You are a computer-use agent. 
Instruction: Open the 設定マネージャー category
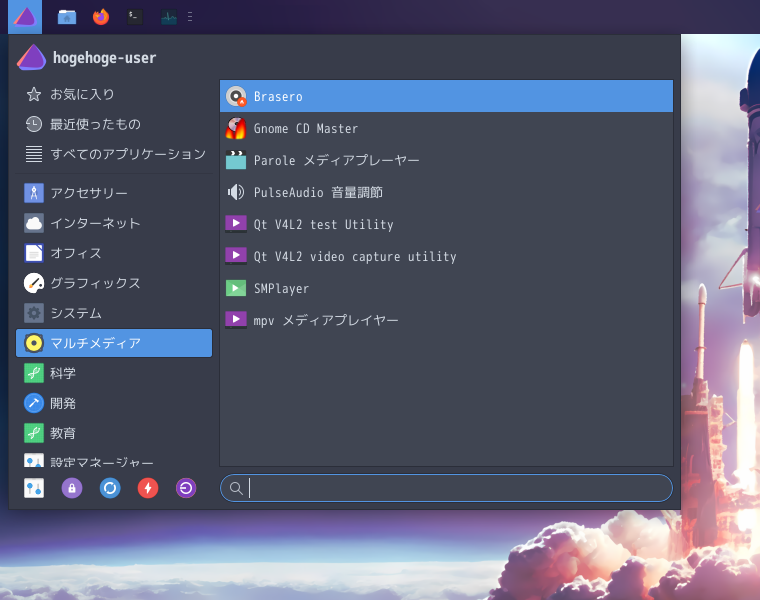pyautogui.click(x=114, y=459)
